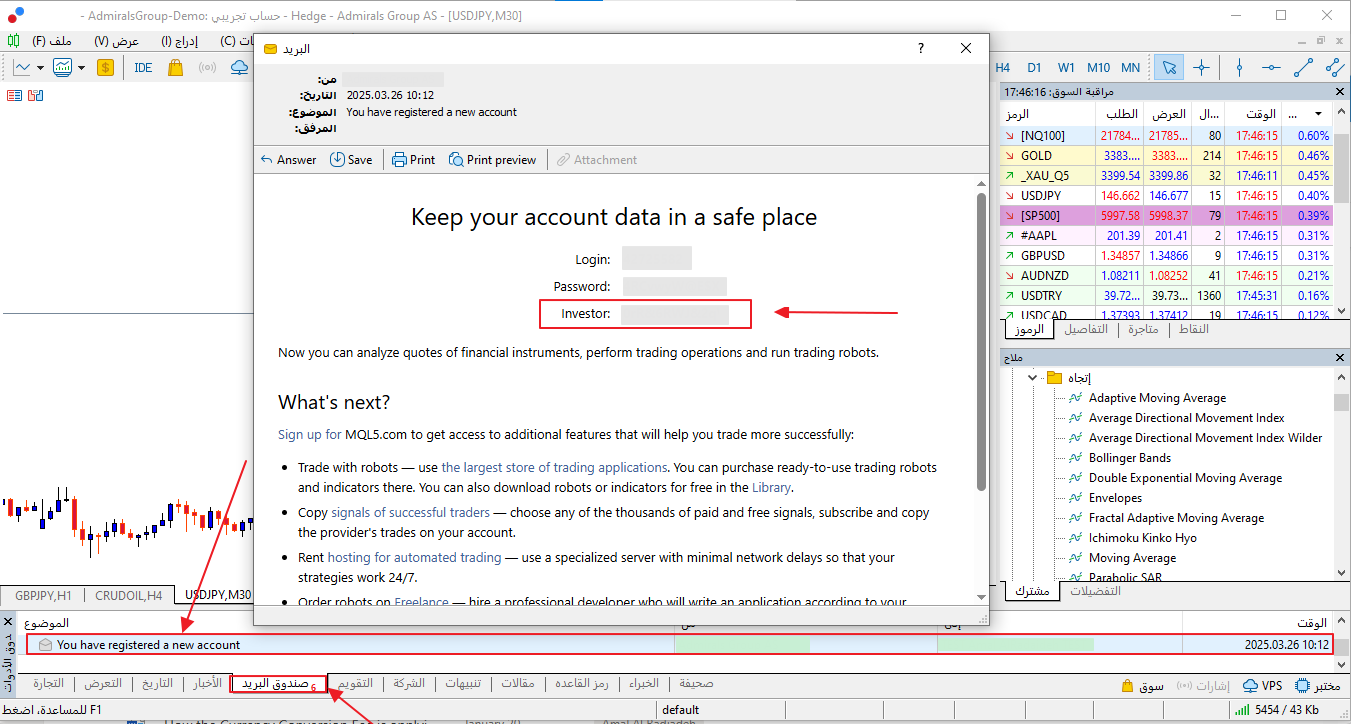Expand the chart type dropdown arrow
This screenshot has height=724, width=1351.
(x=40, y=68)
